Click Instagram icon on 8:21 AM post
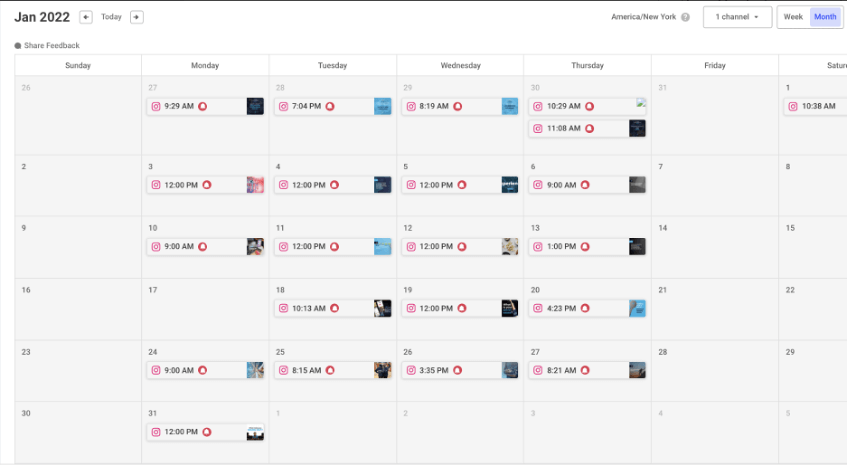The image size is (848, 466). coord(538,370)
